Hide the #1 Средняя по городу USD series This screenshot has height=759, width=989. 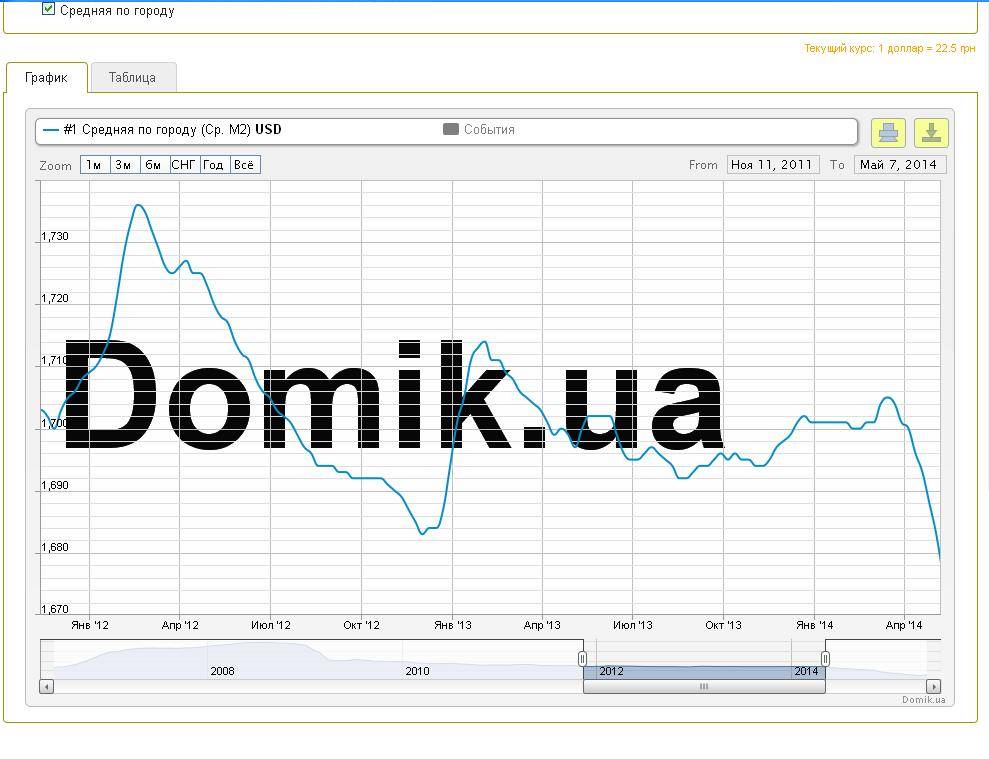tap(162, 130)
